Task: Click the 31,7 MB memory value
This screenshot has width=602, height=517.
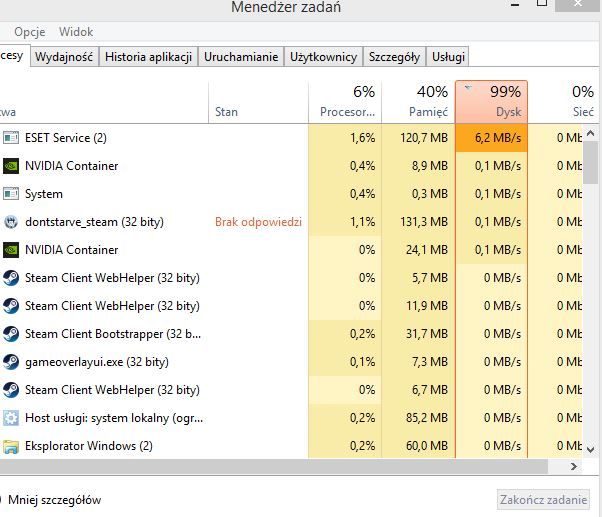Action: (x=427, y=334)
